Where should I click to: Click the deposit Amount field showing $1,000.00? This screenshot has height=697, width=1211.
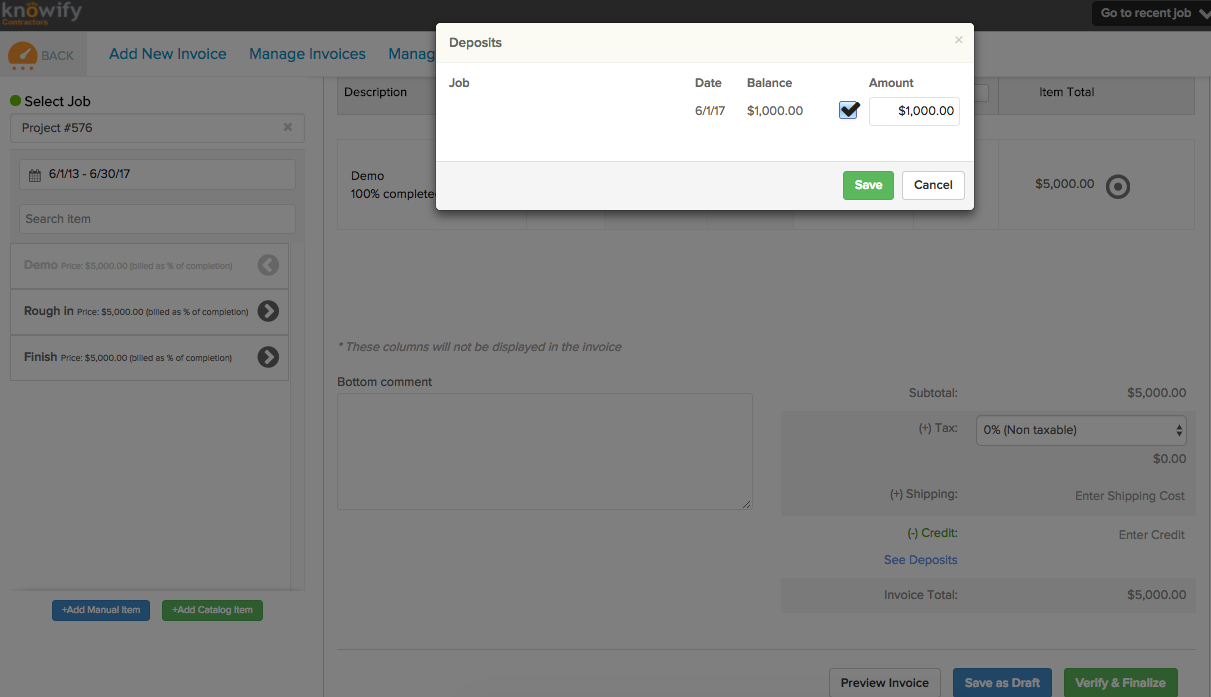914,111
